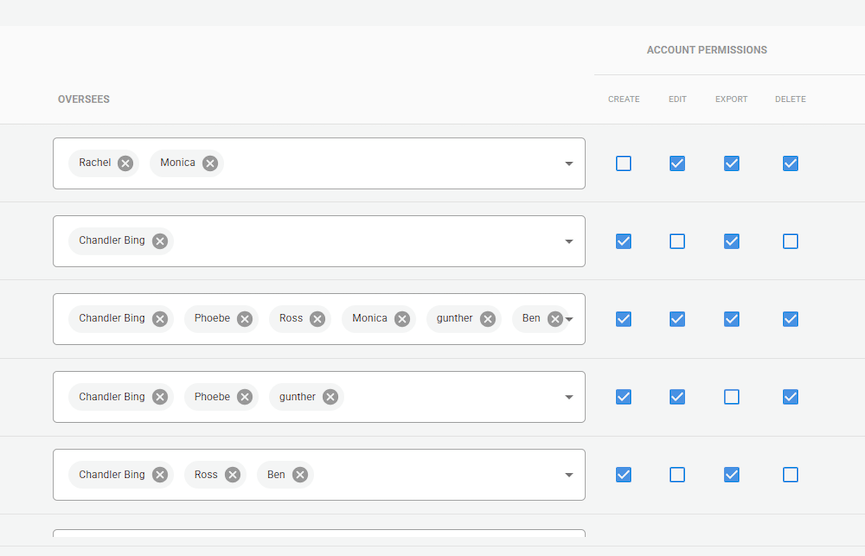Uncheck Export in Chandler, Ross, Ben row
This screenshot has width=865, height=556.
tap(731, 475)
